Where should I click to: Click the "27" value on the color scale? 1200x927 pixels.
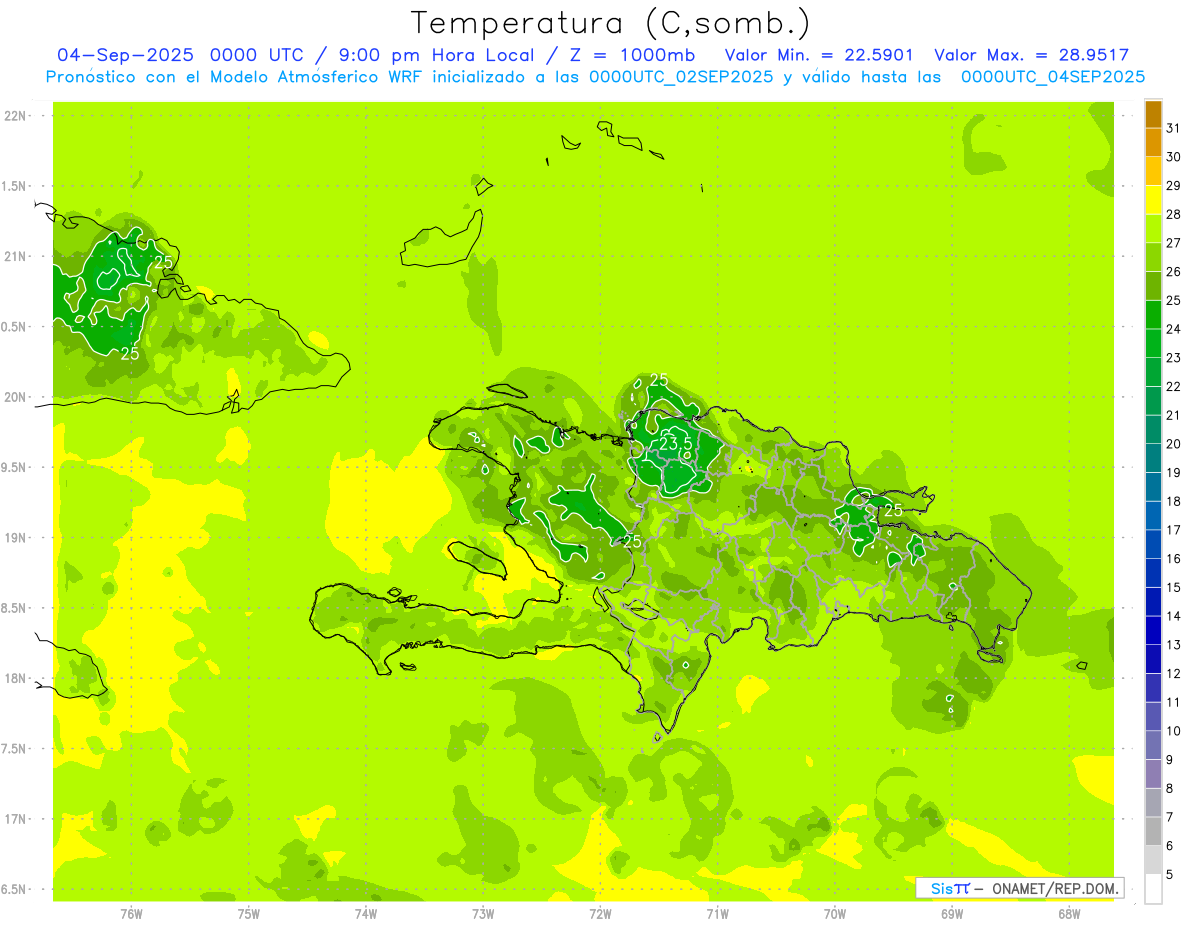1174,243
